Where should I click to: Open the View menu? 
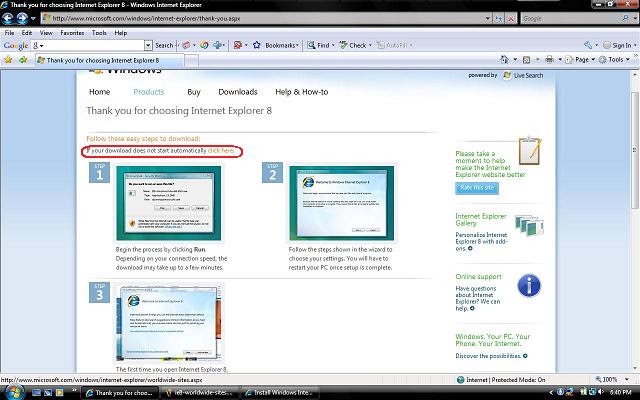(46, 33)
